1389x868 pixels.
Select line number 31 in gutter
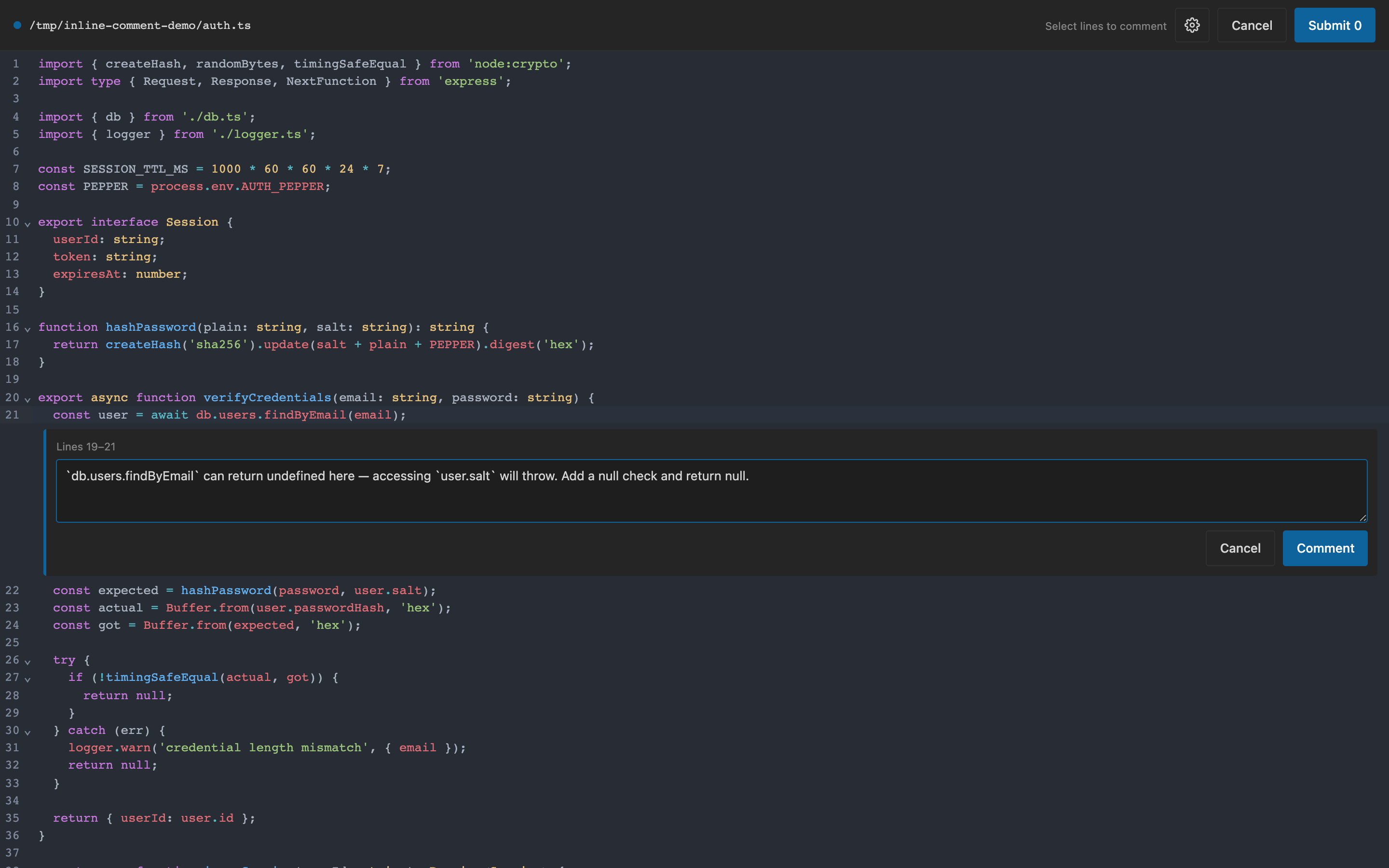[12, 747]
